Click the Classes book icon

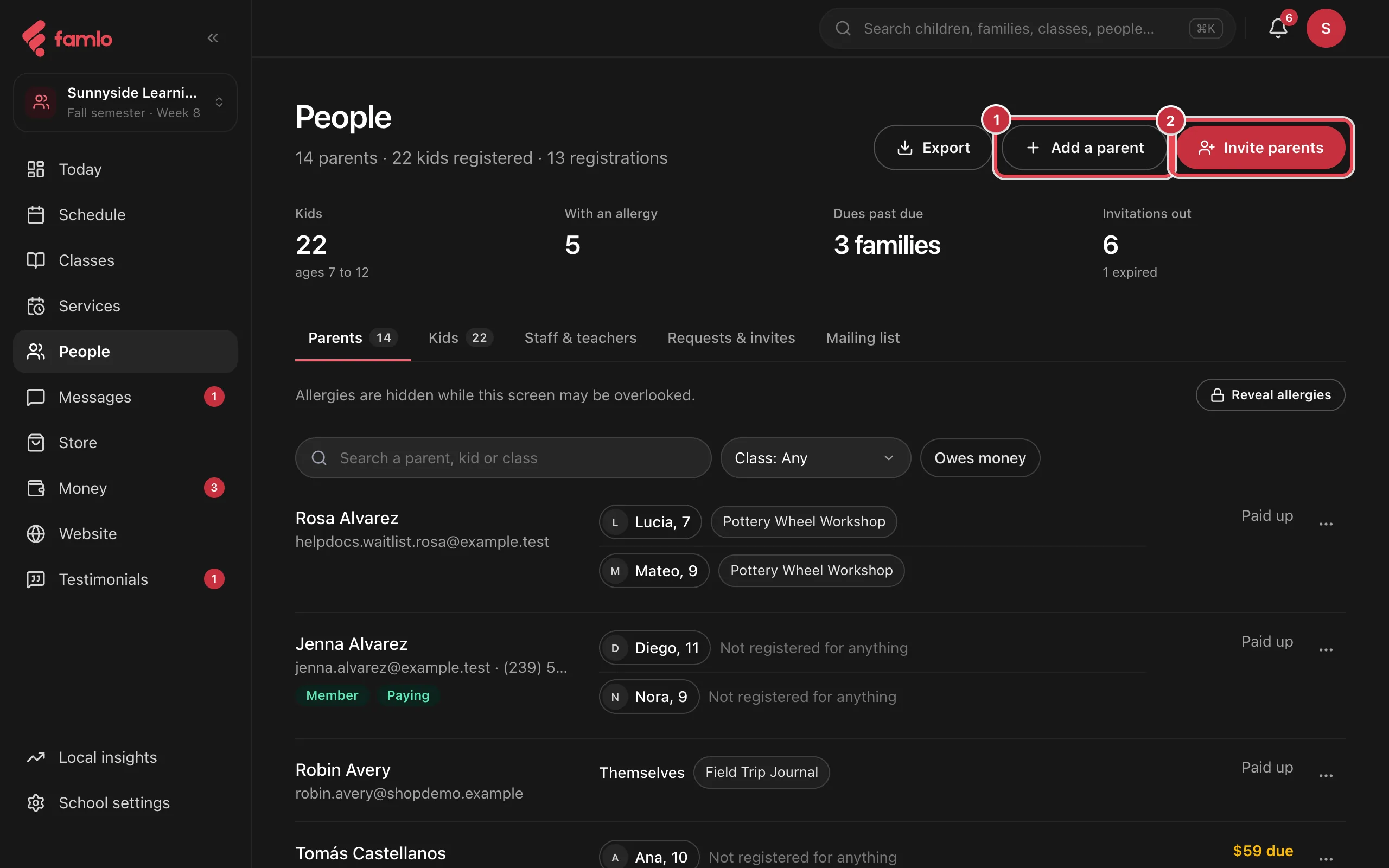36,260
